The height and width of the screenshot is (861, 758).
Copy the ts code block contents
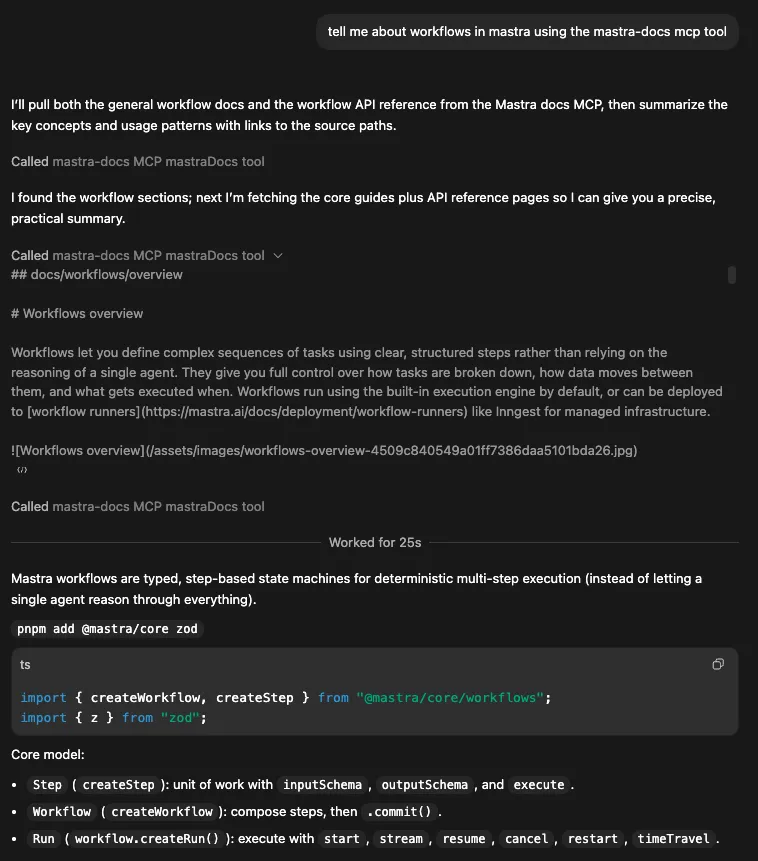717,664
